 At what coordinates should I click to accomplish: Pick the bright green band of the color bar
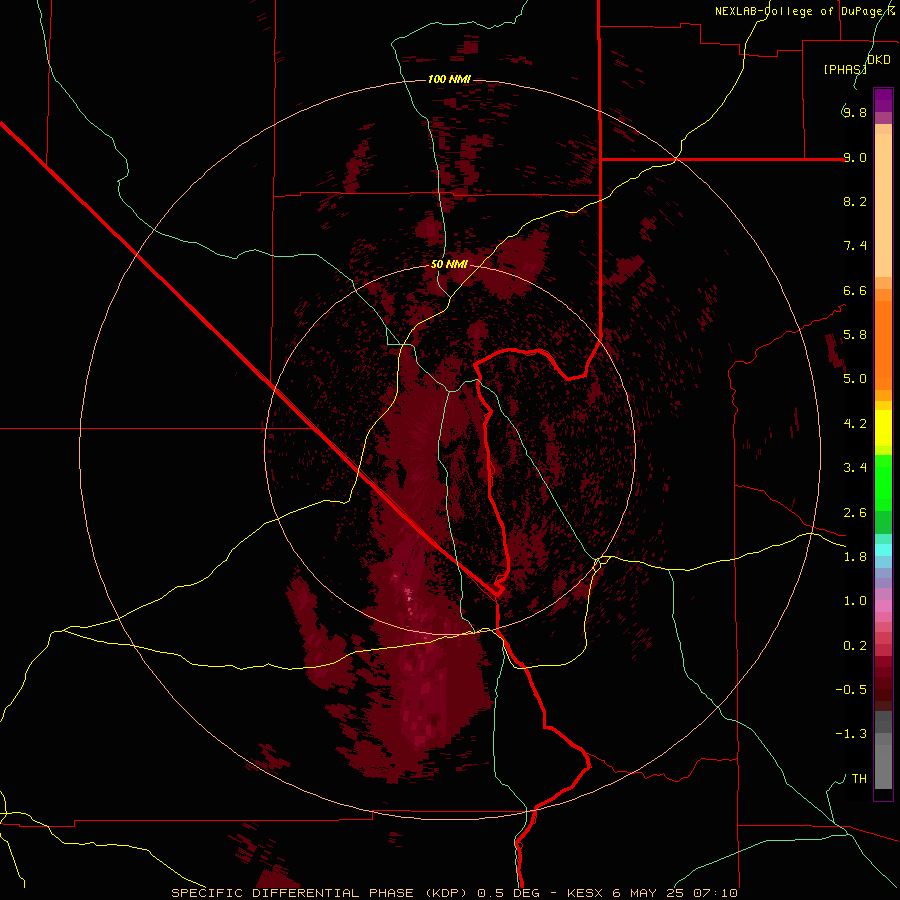point(883,482)
